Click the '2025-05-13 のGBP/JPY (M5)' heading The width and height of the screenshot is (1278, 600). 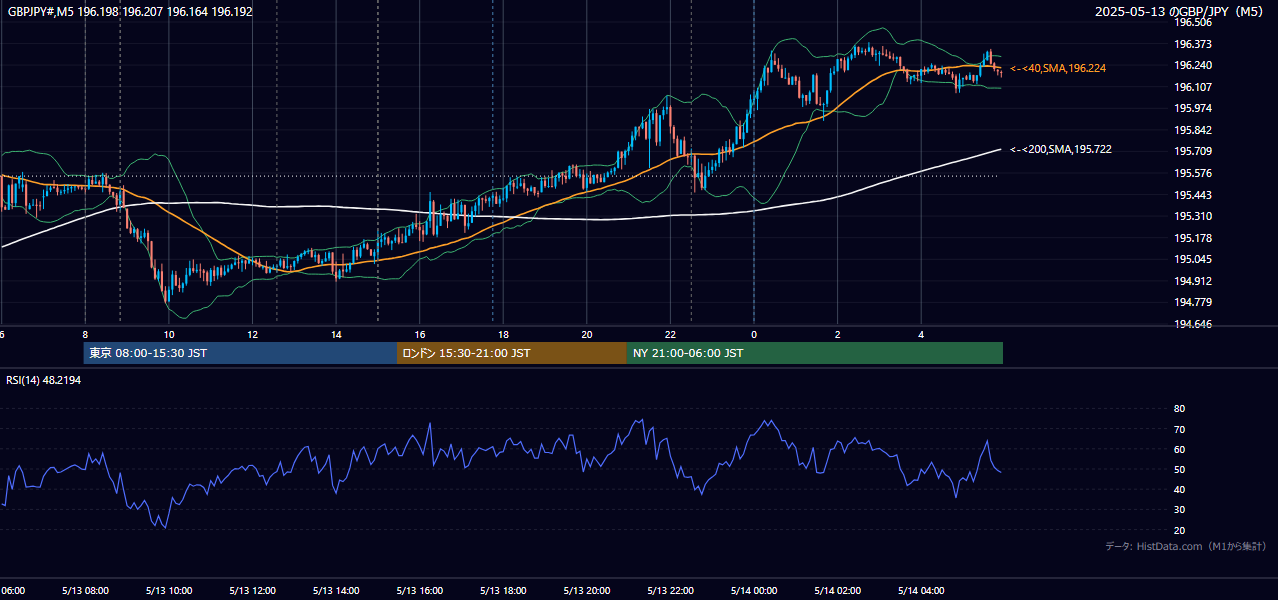pos(1181,12)
